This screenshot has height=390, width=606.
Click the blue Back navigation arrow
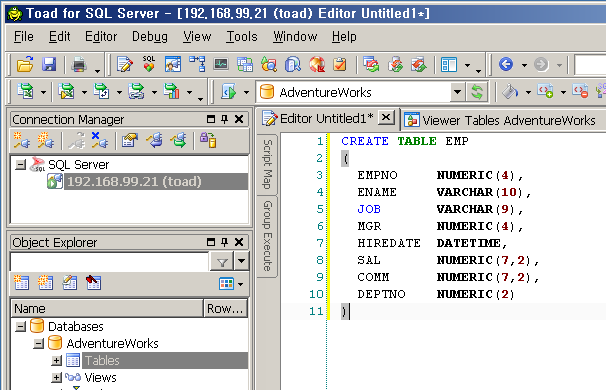click(506, 64)
